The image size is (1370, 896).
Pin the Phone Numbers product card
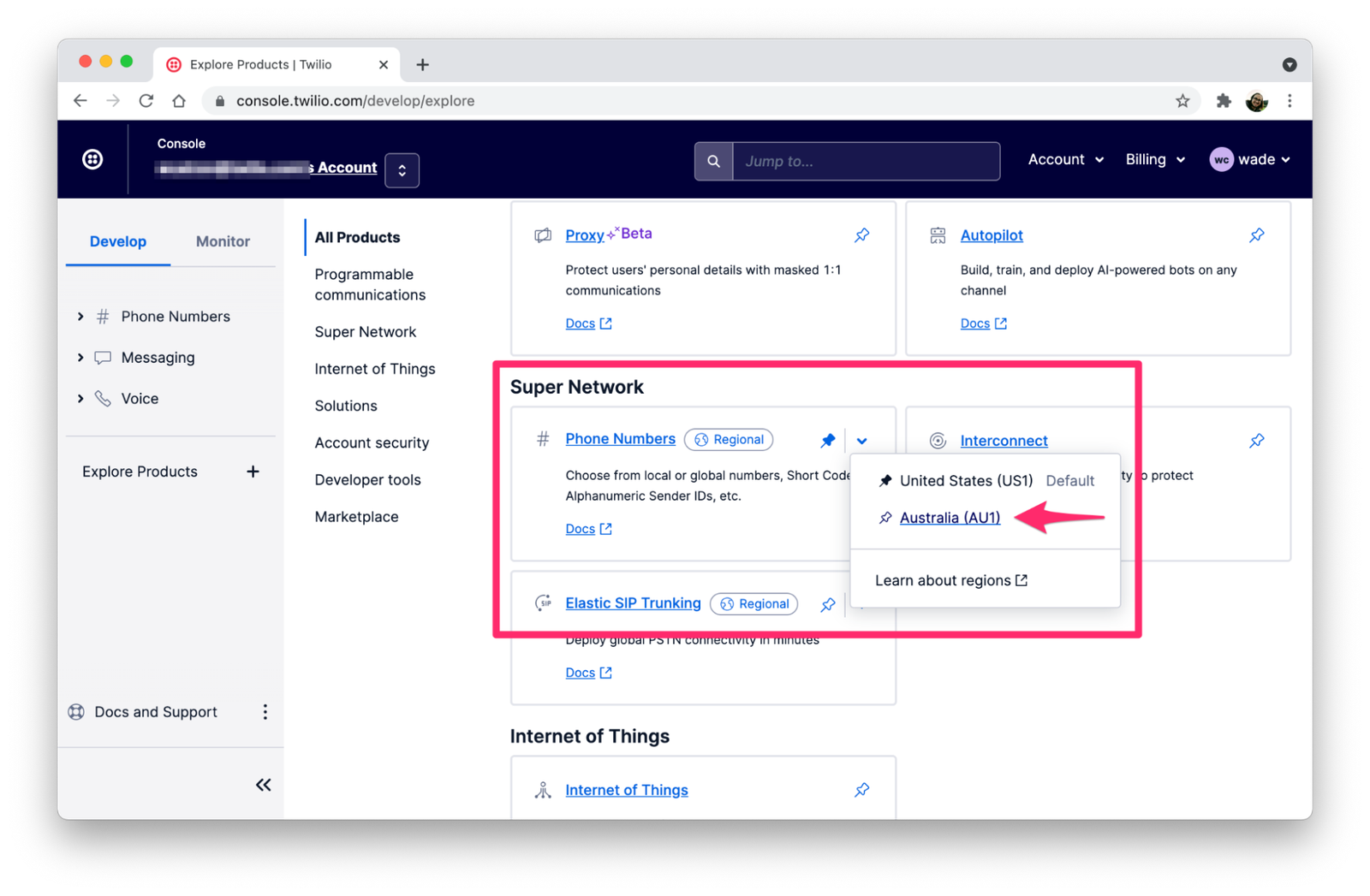(x=827, y=440)
